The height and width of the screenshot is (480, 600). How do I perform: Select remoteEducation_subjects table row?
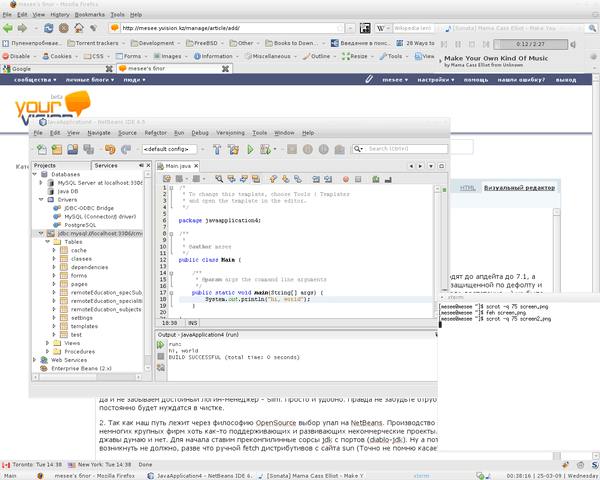pyautogui.click(x=106, y=309)
